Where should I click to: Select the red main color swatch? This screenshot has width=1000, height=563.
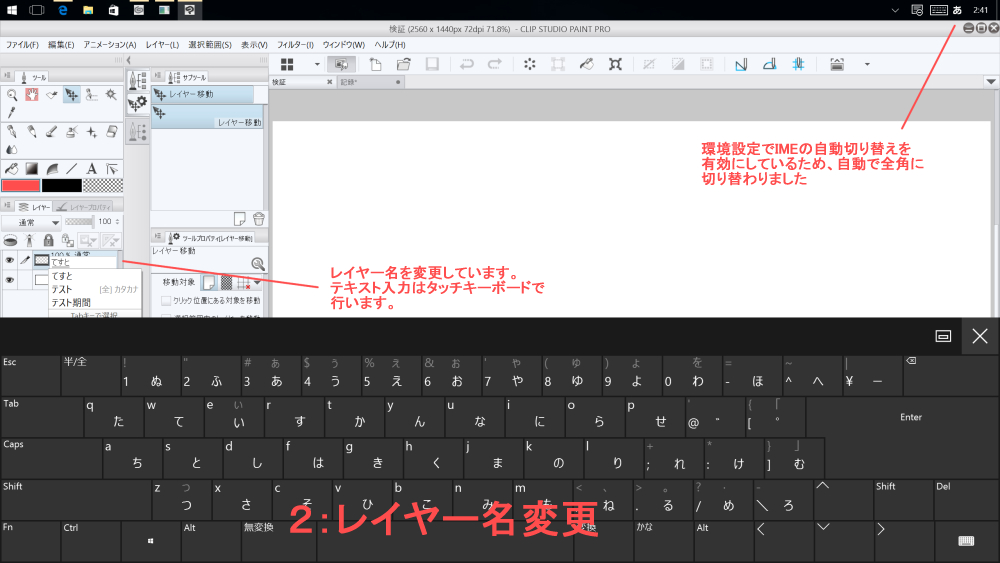click(20, 186)
